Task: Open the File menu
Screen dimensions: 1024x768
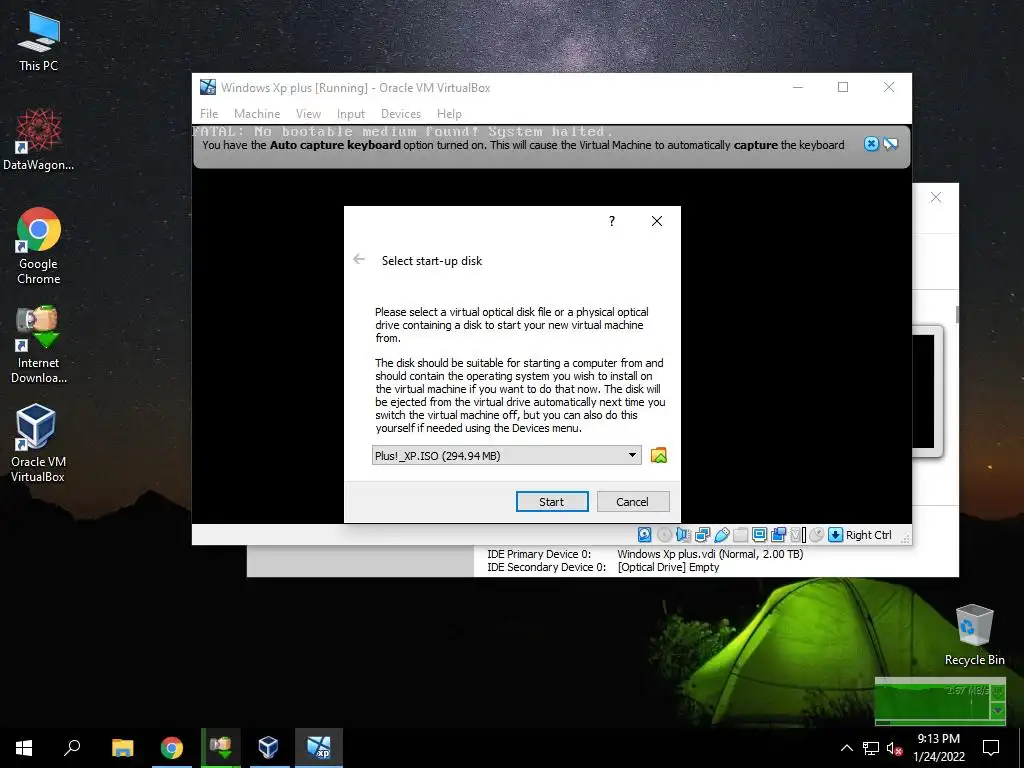Action: (x=209, y=114)
